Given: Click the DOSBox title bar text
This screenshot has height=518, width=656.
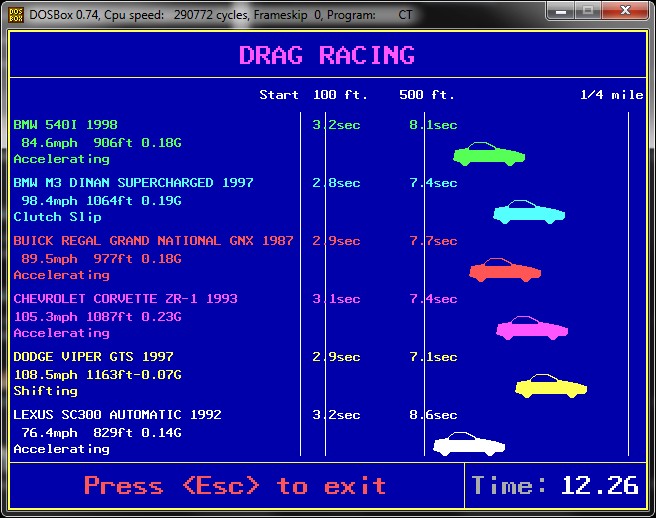Looking at the screenshot, I should coord(220,15).
